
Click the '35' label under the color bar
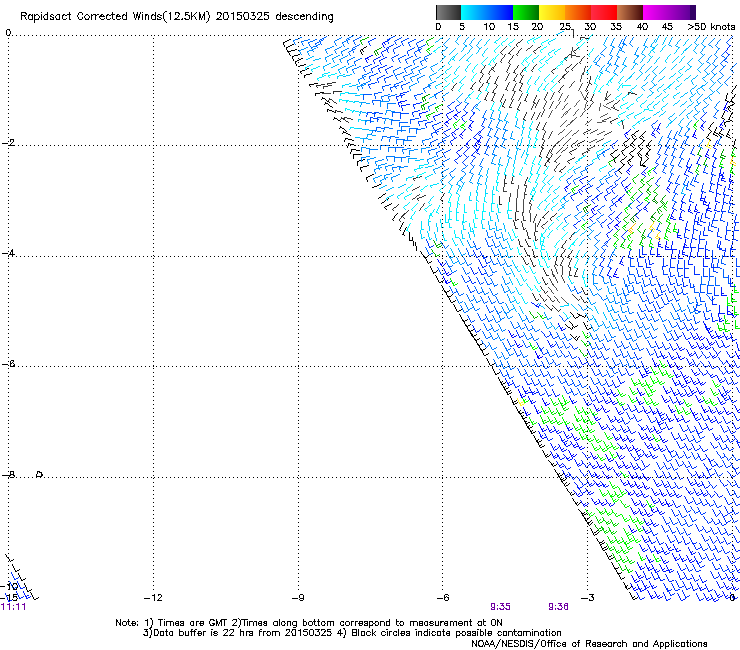coord(616,26)
